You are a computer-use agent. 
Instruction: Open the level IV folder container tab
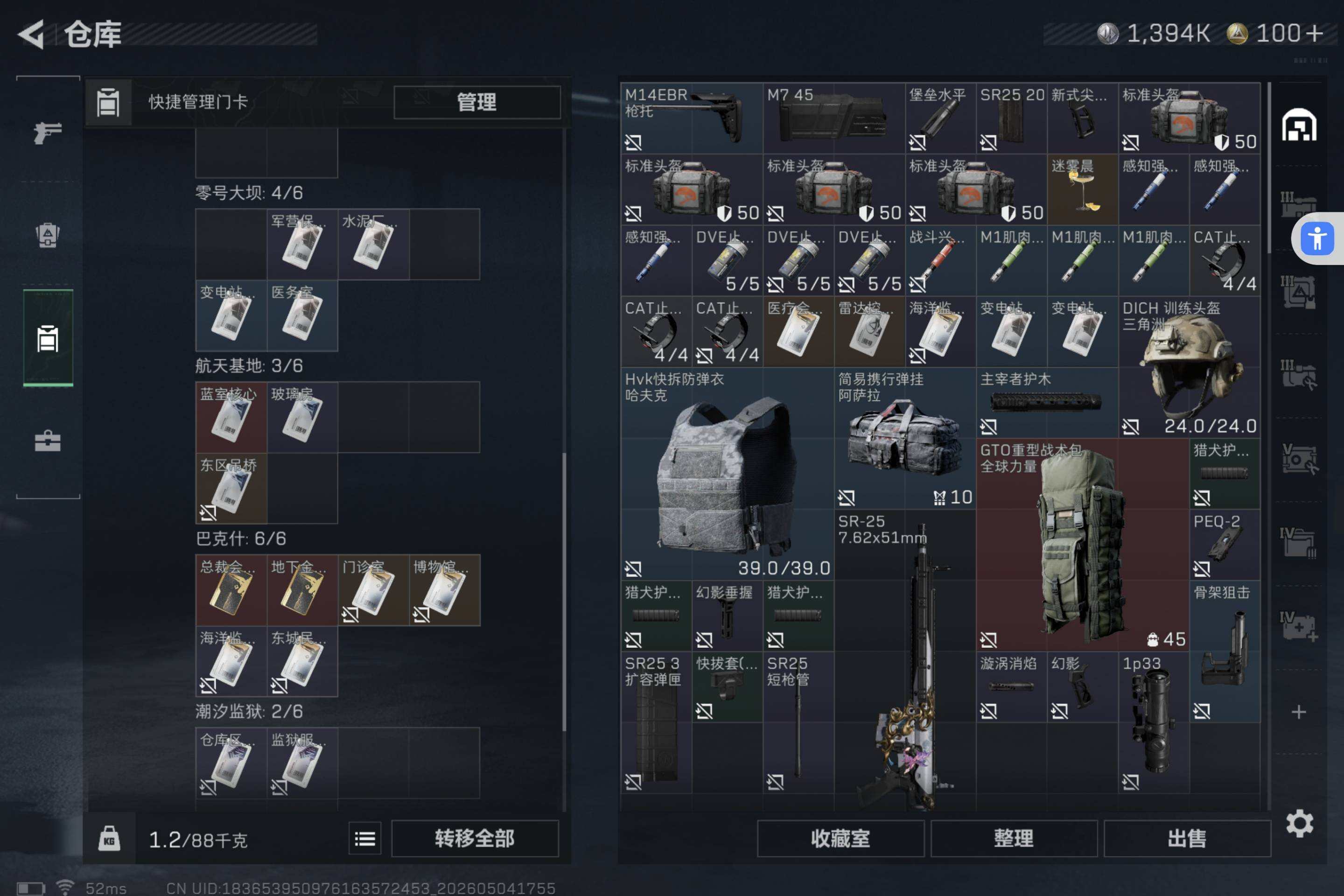[x=1299, y=543]
